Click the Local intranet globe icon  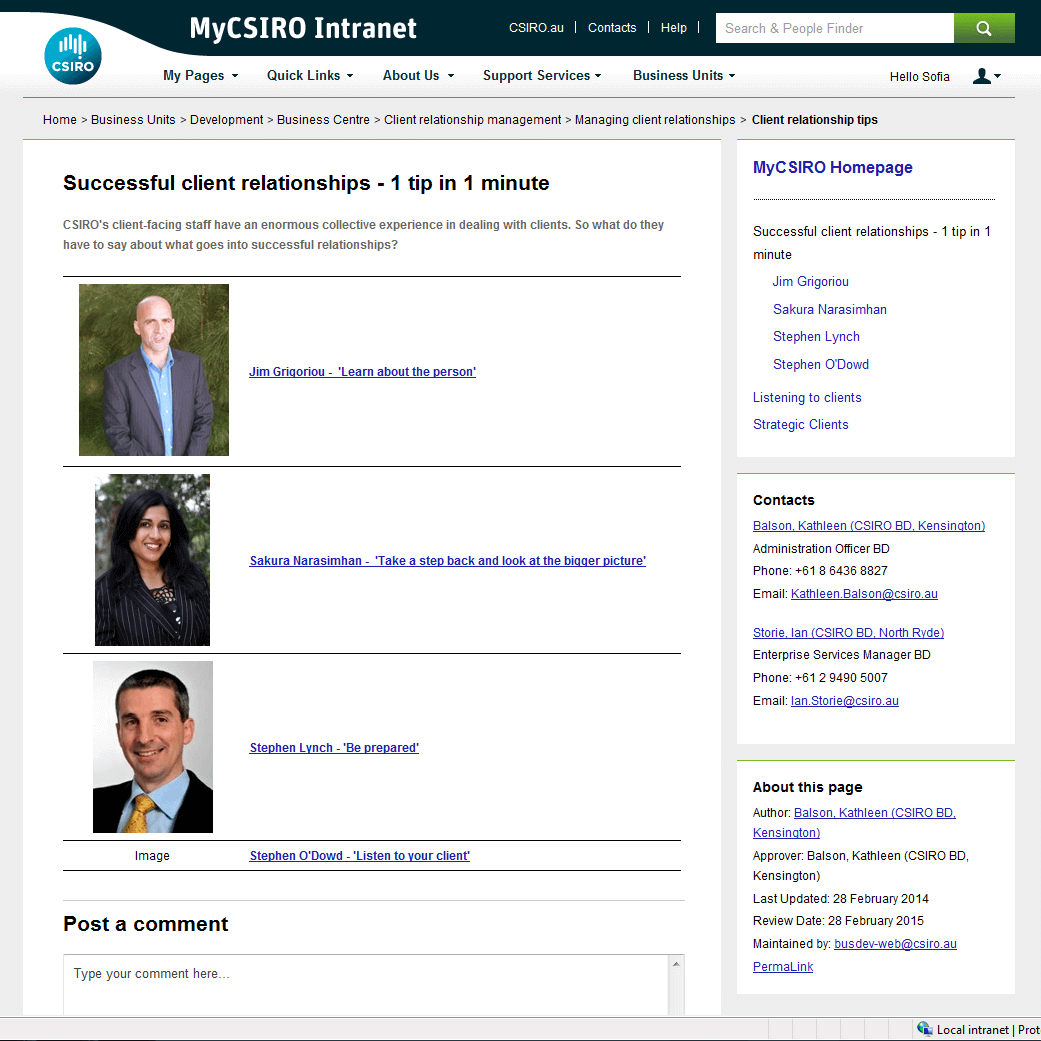click(x=924, y=1028)
